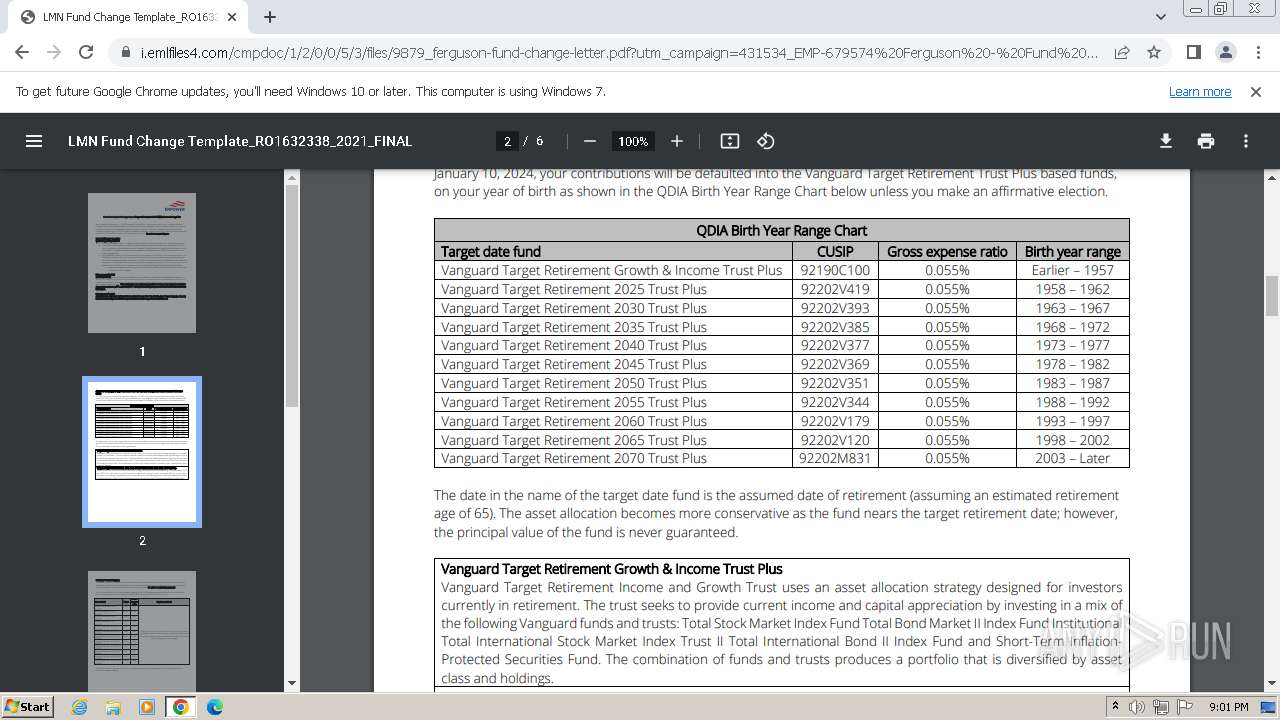
Task: Click Vanguard Target Retirement 2040 Trust Plus
Action: tap(574, 345)
